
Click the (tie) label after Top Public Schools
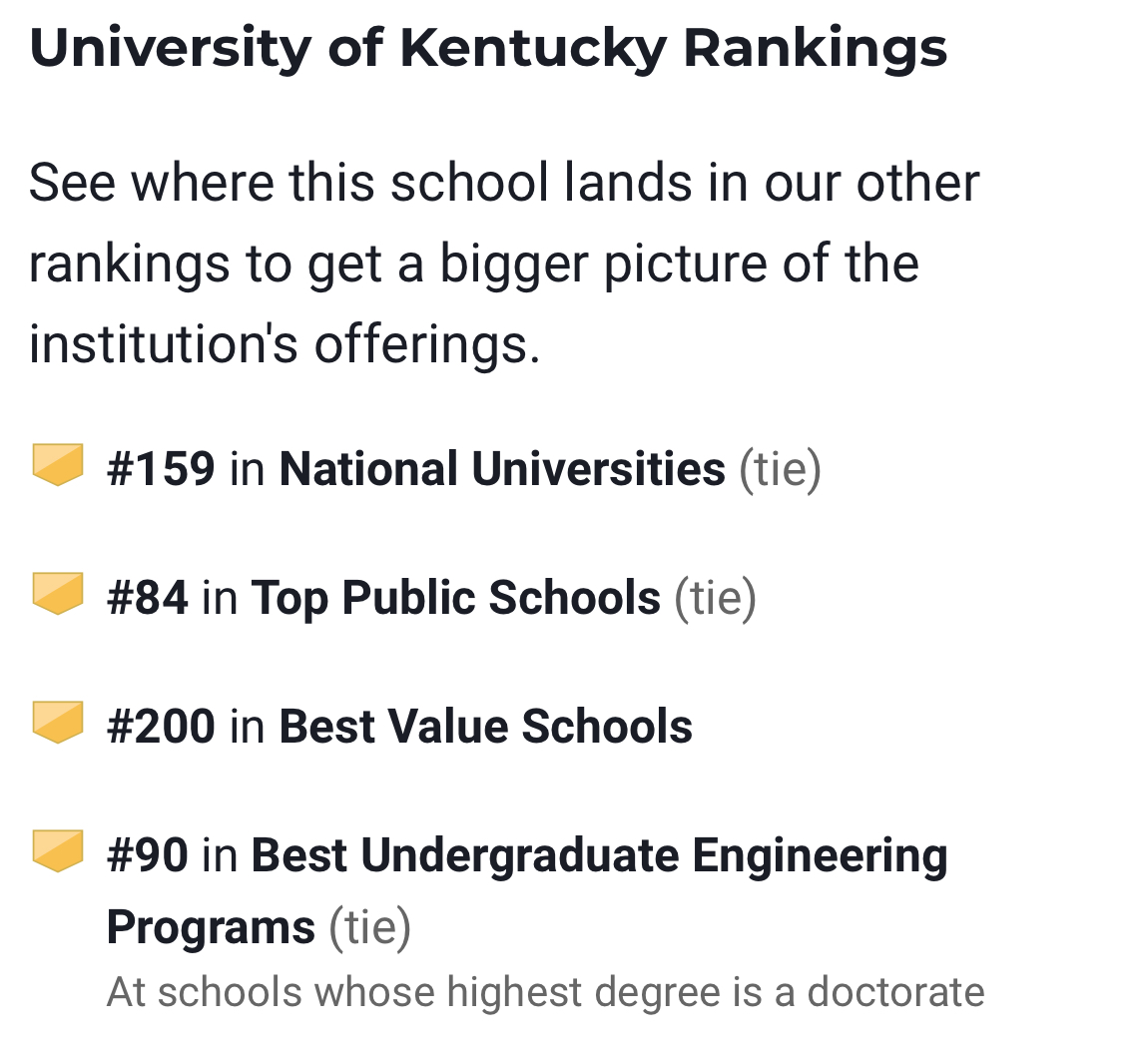[x=715, y=598]
